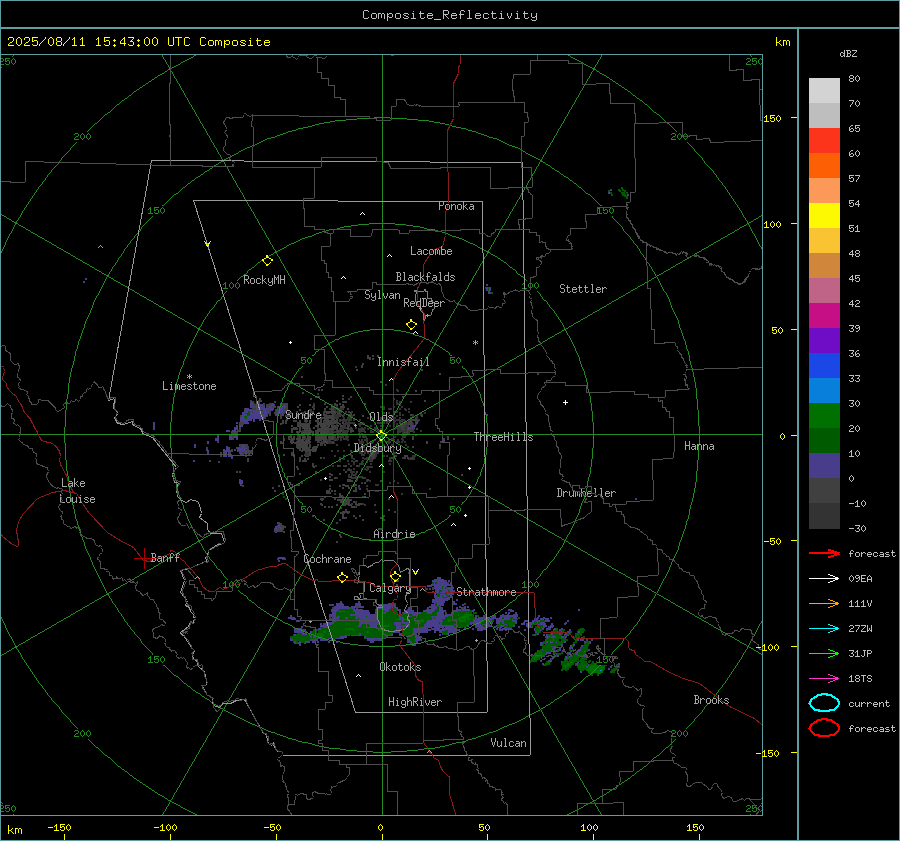The image size is (900, 841).
Task: Click the ThreeHills town label
Action: coord(503,437)
